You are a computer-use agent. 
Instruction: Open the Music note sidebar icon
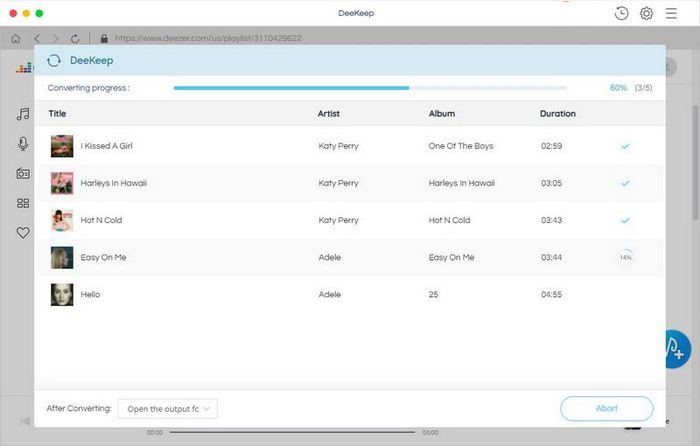(23, 114)
